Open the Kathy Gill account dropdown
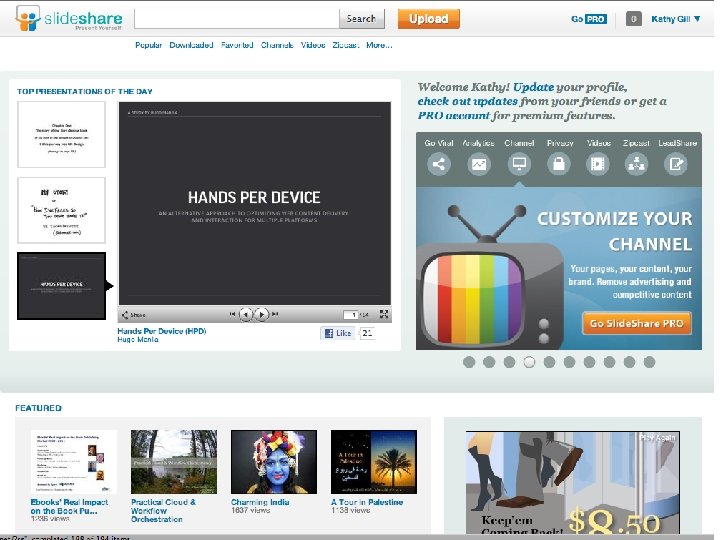This screenshot has height=540, width=720. coord(676,19)
